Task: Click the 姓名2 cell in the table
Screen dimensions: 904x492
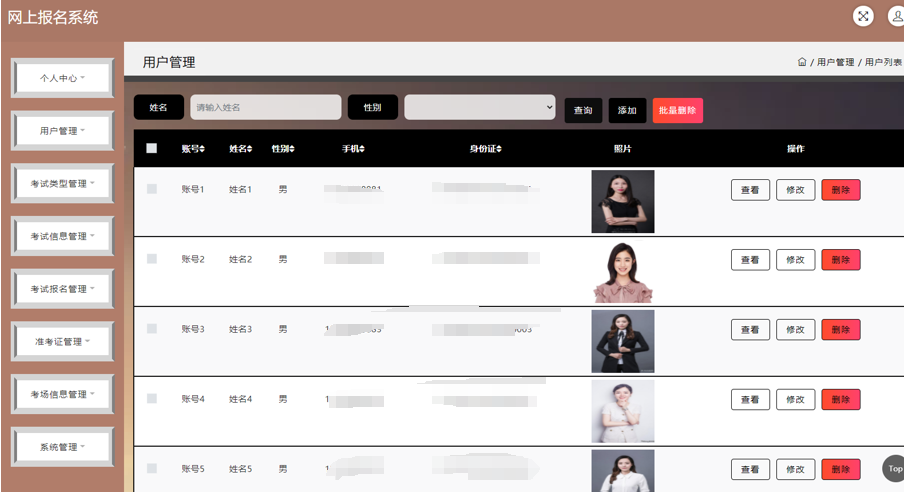Action: click(x=240, y=259)
